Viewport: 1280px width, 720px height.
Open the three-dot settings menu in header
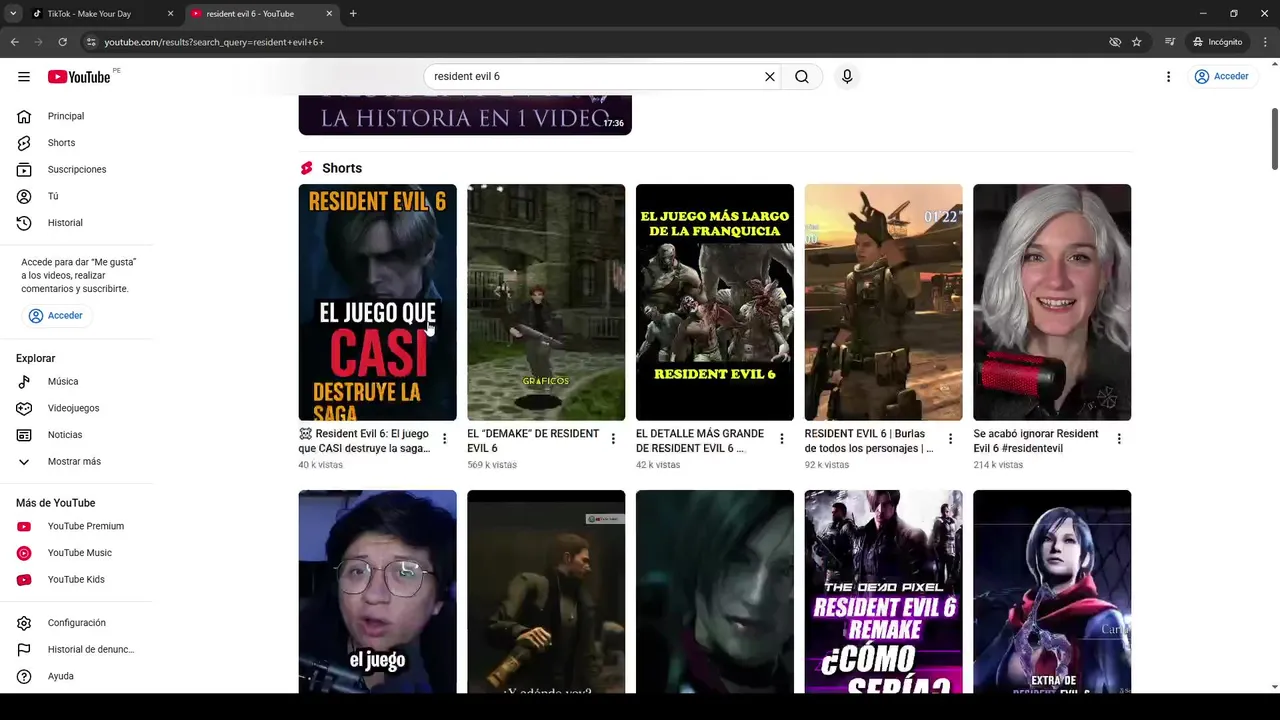click(1168, 76)
